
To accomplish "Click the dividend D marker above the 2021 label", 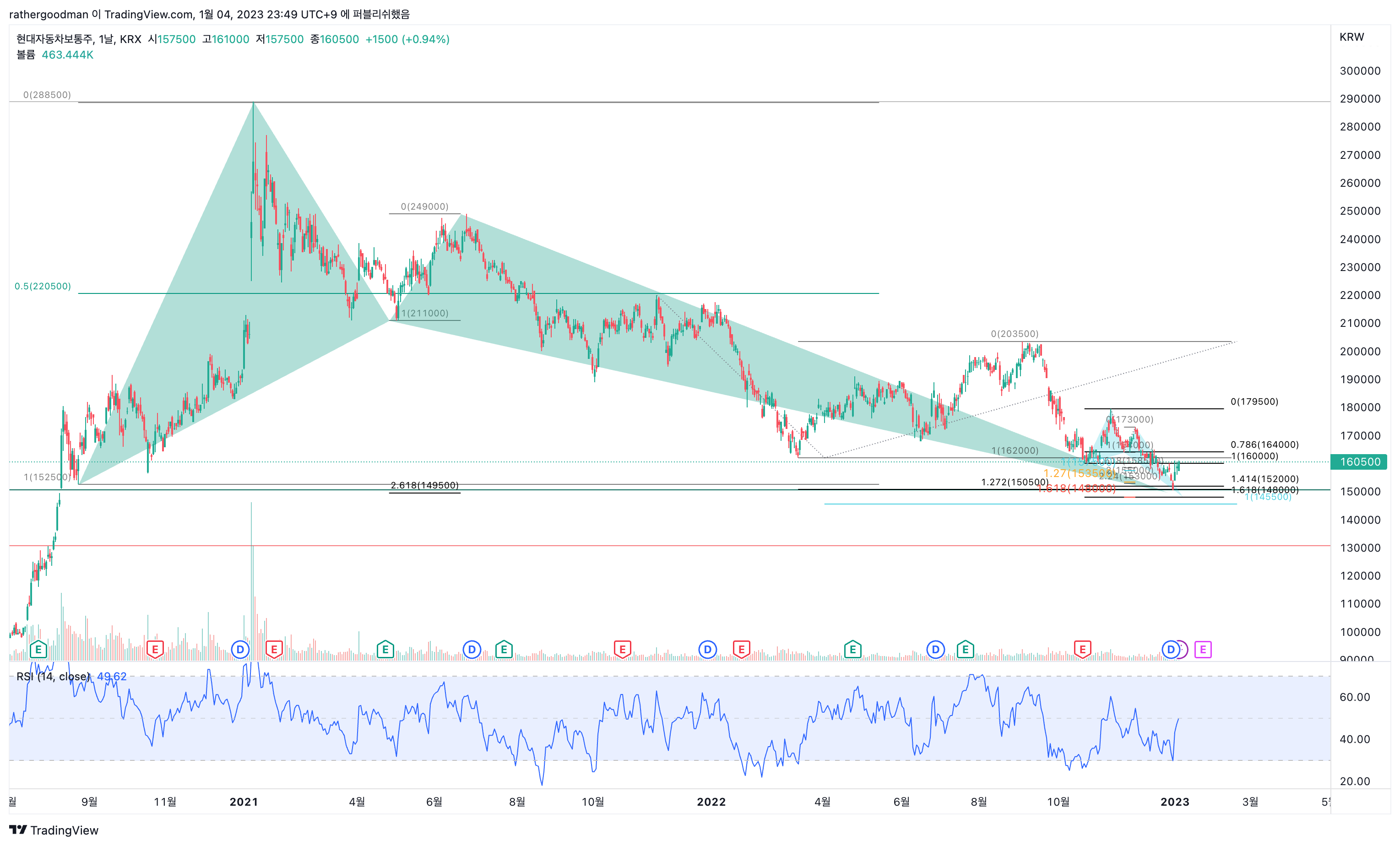I will [240, 649].
